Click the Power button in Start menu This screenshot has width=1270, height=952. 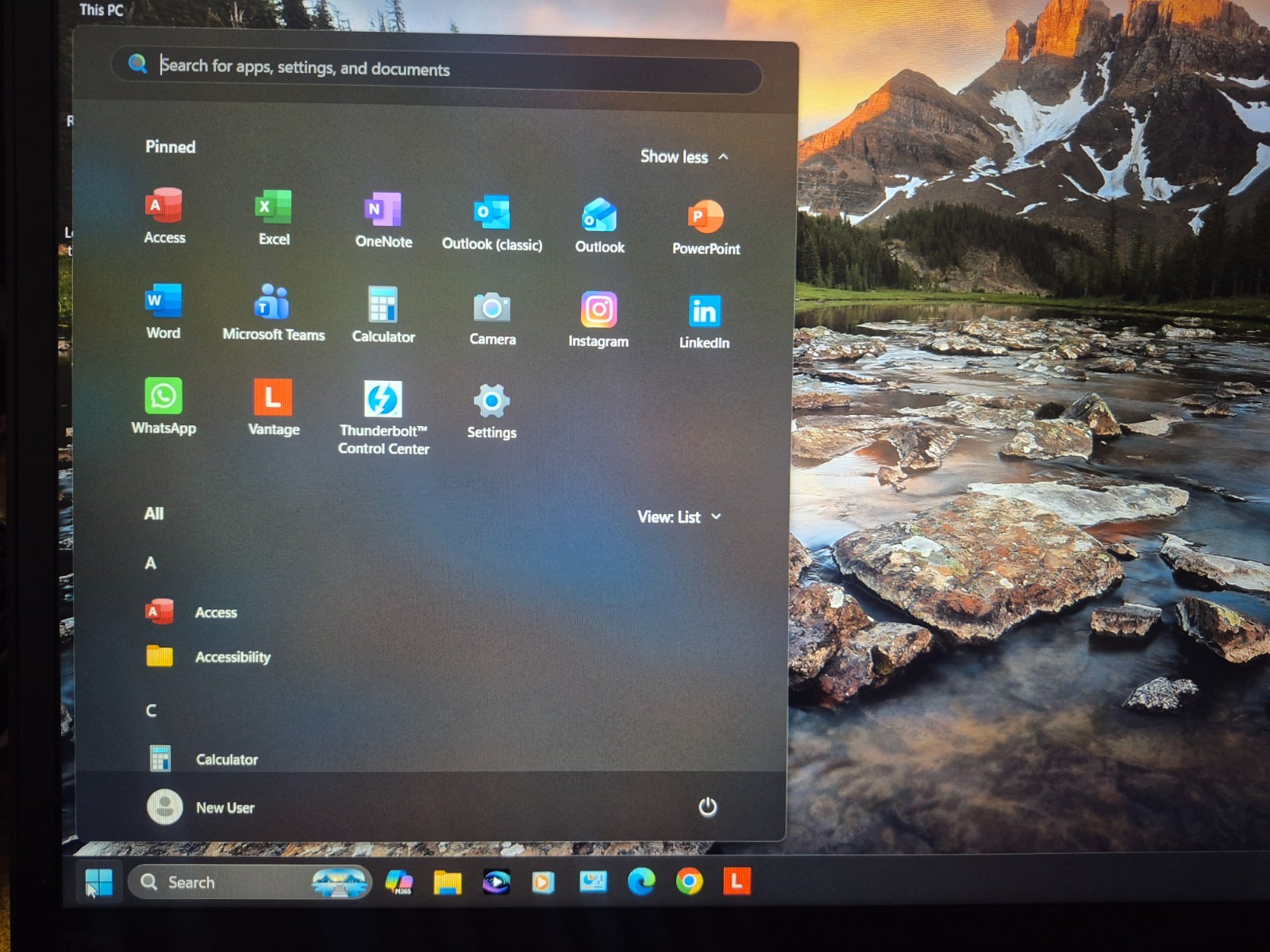(x=707, y=807)
